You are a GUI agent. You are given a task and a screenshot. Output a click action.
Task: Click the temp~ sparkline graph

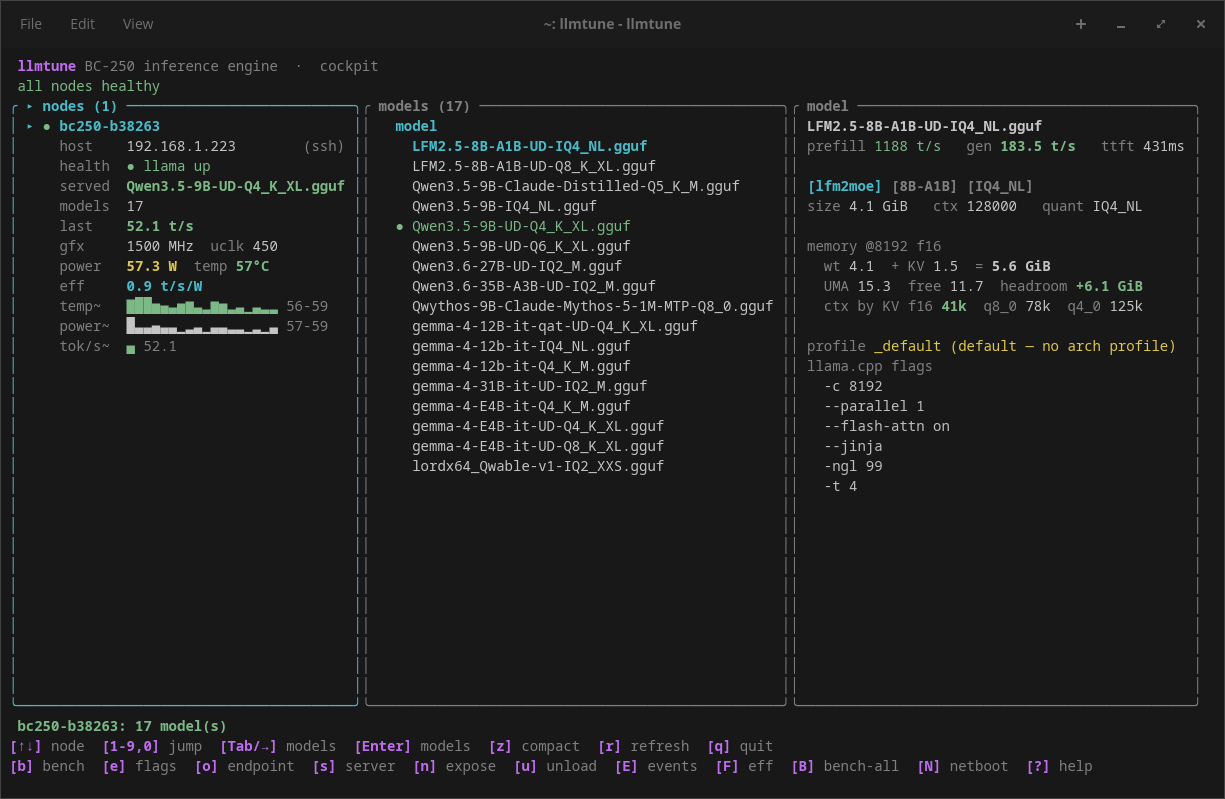202,306
